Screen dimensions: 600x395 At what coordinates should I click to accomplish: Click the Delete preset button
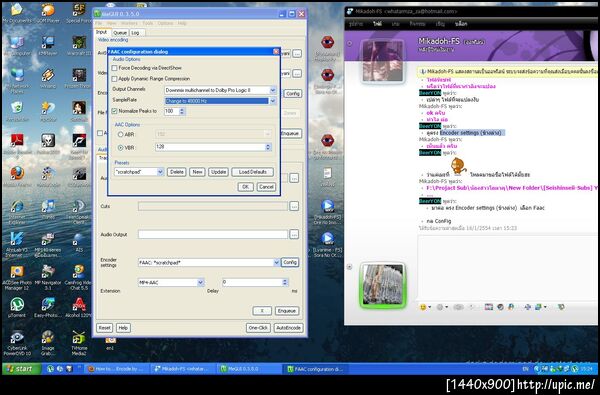point(176,172)
